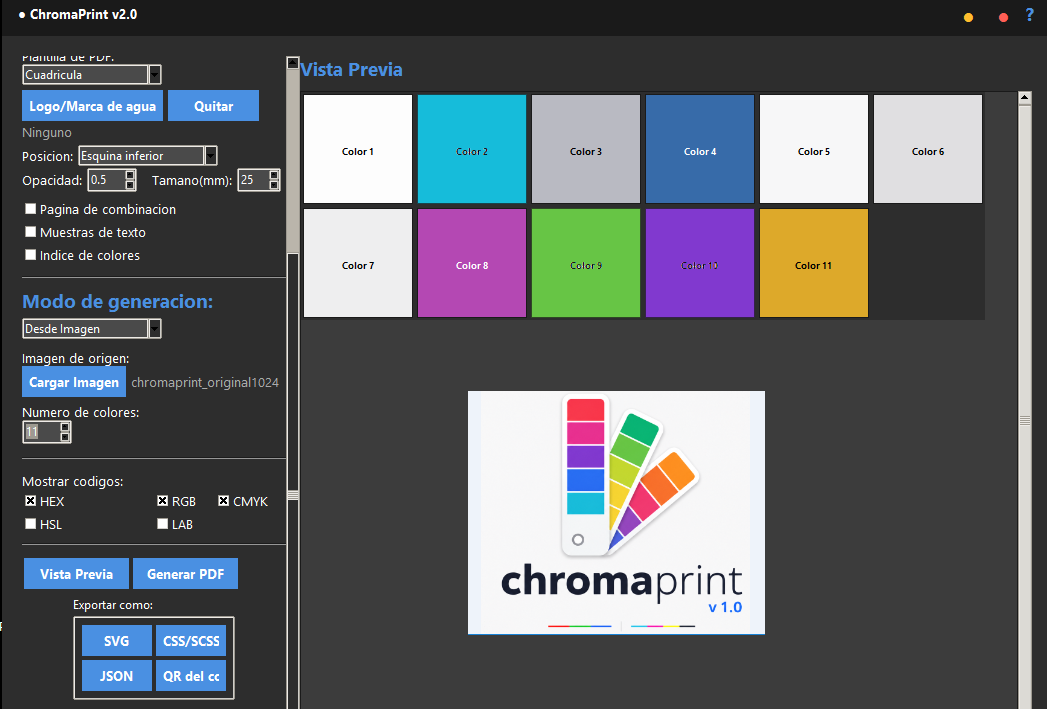Click the chromaprint logo preview image

click(616, 513)
